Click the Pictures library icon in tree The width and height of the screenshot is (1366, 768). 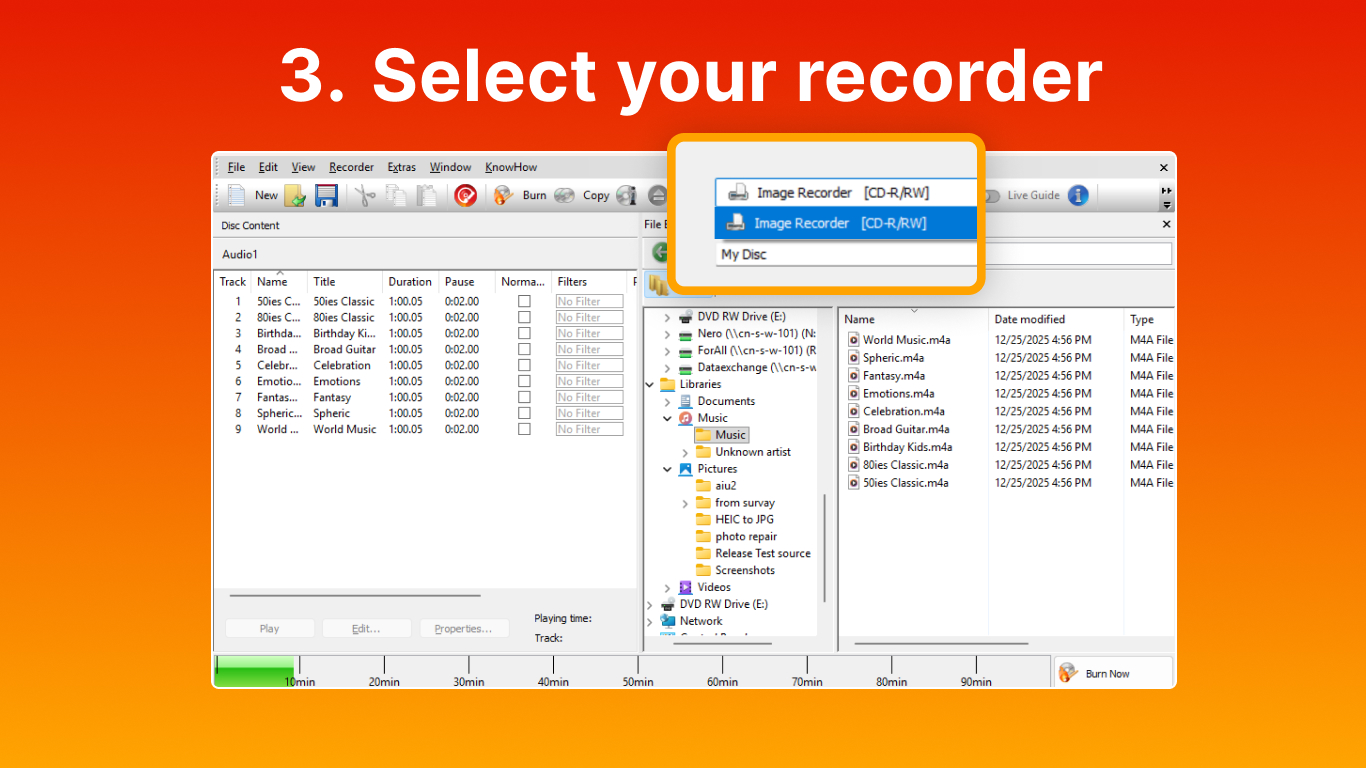coord(685,469)
